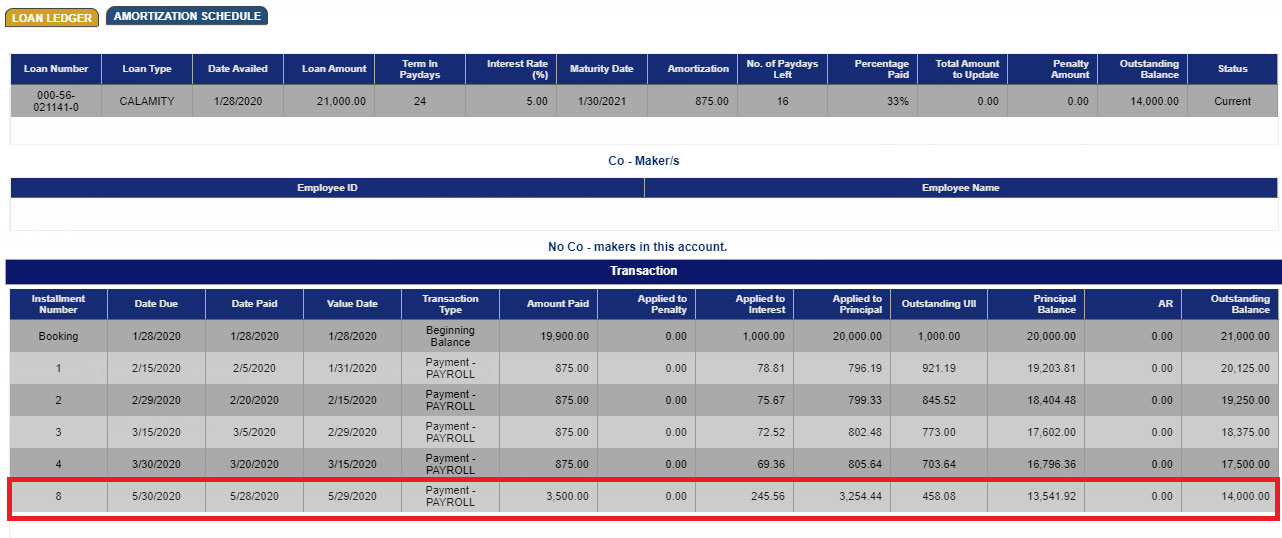Screen dimensions: 1282x538
Task: Click installment 3 due date 3/15/2020
Action: pyautogui.click(x=157, y=432)
